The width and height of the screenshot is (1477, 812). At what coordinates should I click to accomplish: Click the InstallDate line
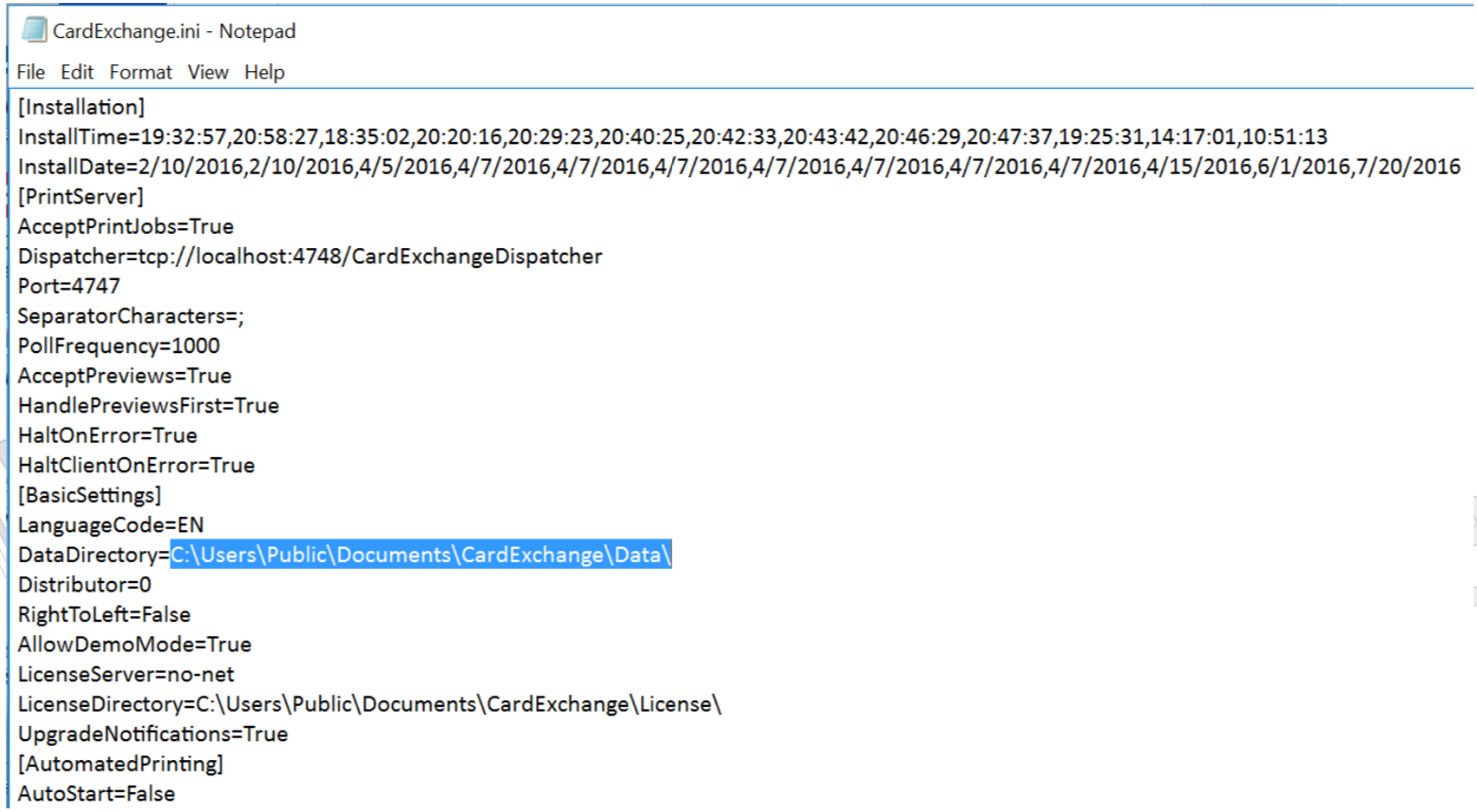pos(738,167)
